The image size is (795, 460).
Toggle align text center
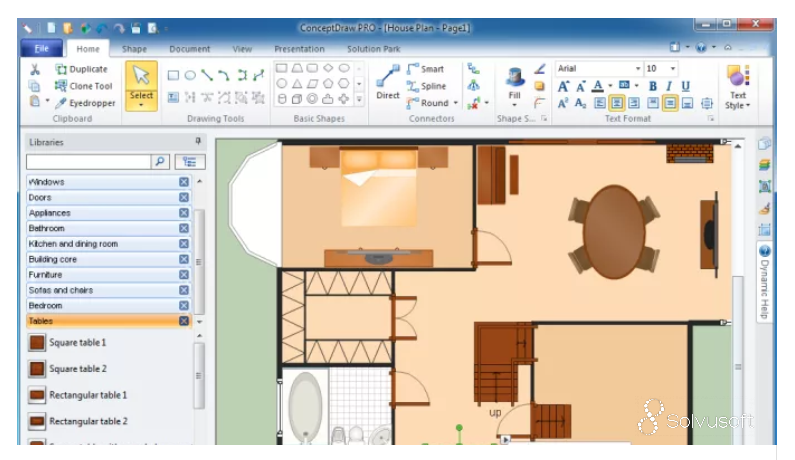pyautogui.click(x=617, y=103)
